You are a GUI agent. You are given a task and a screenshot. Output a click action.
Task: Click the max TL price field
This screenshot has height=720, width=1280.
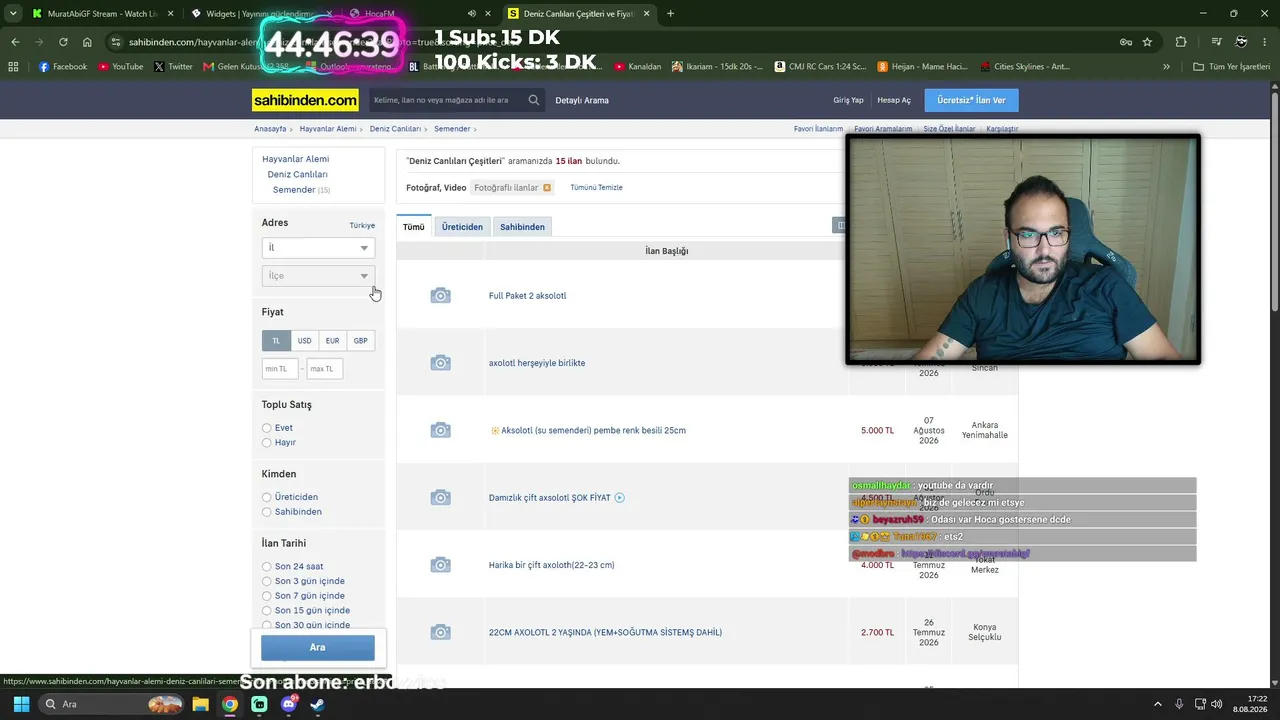(x=324, y=369)
